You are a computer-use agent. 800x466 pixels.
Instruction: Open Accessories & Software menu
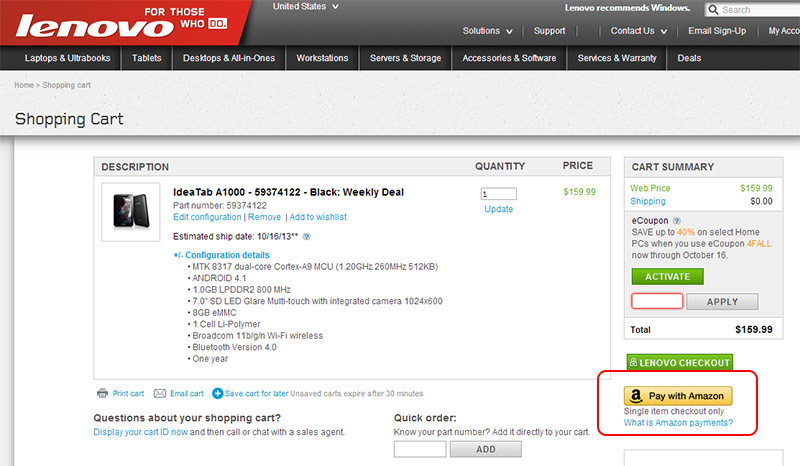[509, 58]
